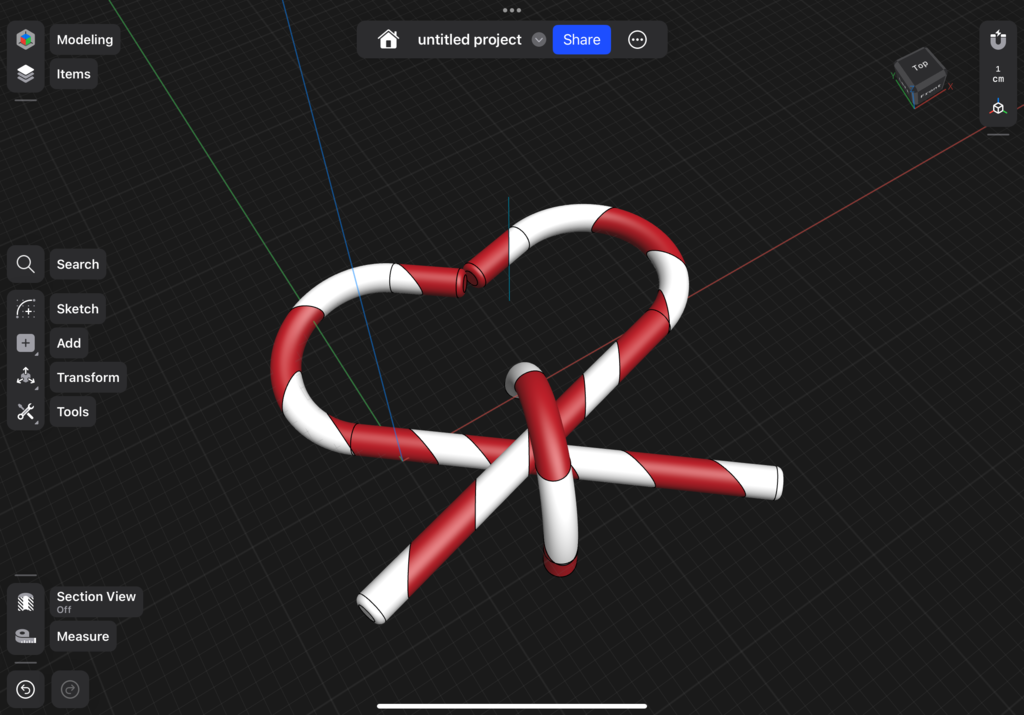Change the 1 cm grid snap value

pyautogui.click(x=998, y=74)
